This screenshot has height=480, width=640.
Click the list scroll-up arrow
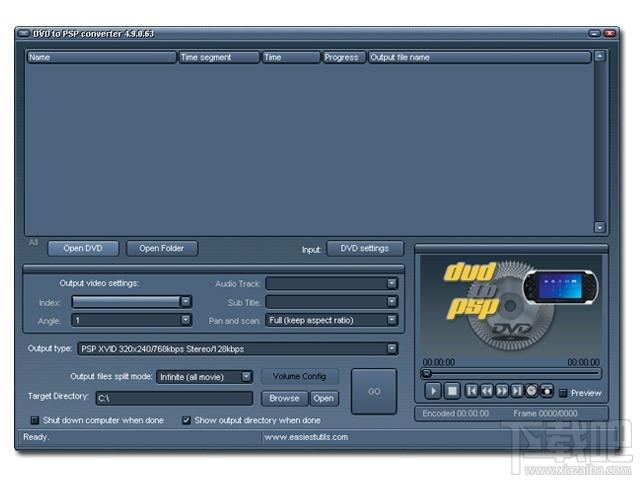tap(600, 56)
